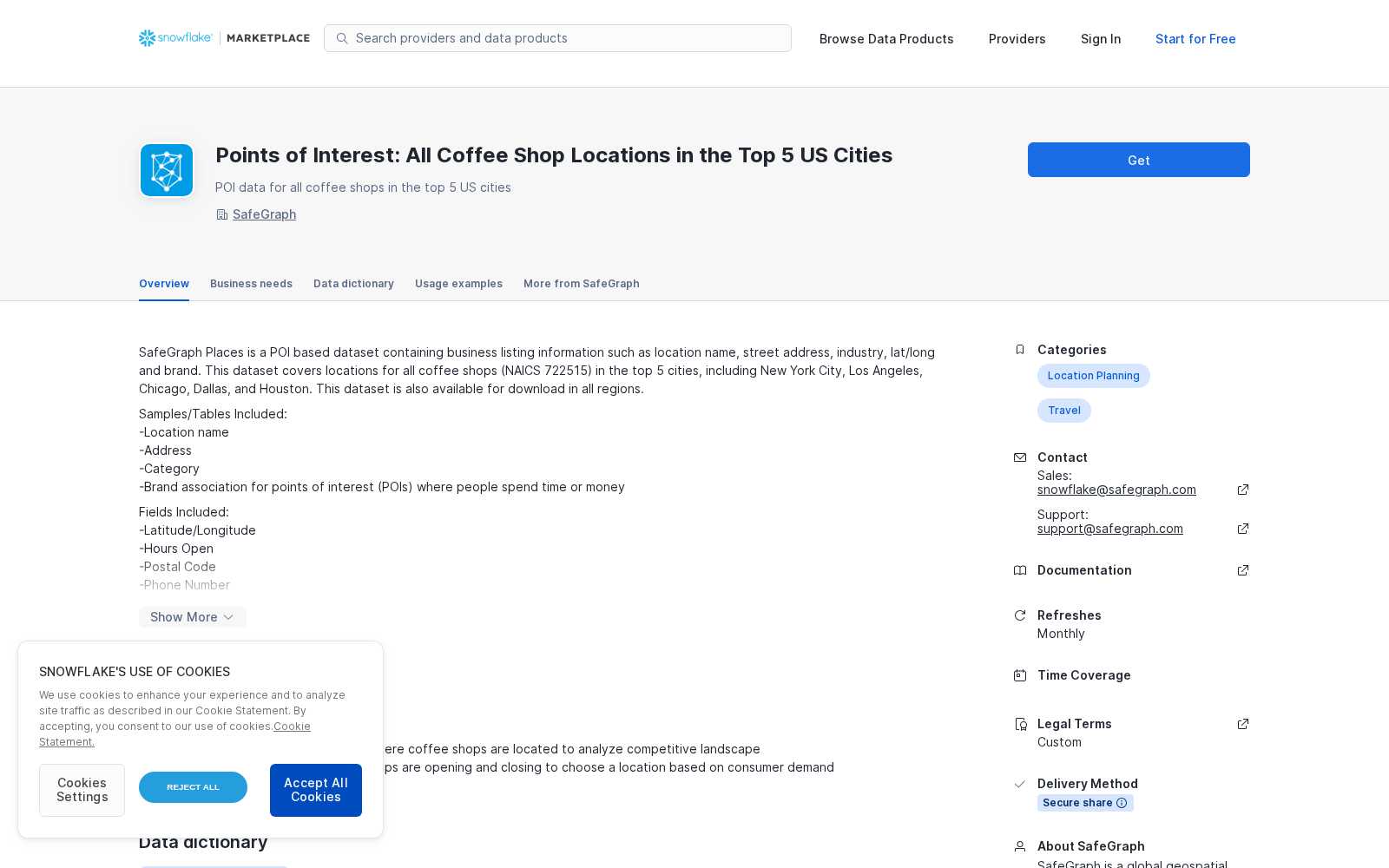Click the Categories bookmark icon
Image resolution: width=1389 pixels, height=868 pixels.
1020,350
